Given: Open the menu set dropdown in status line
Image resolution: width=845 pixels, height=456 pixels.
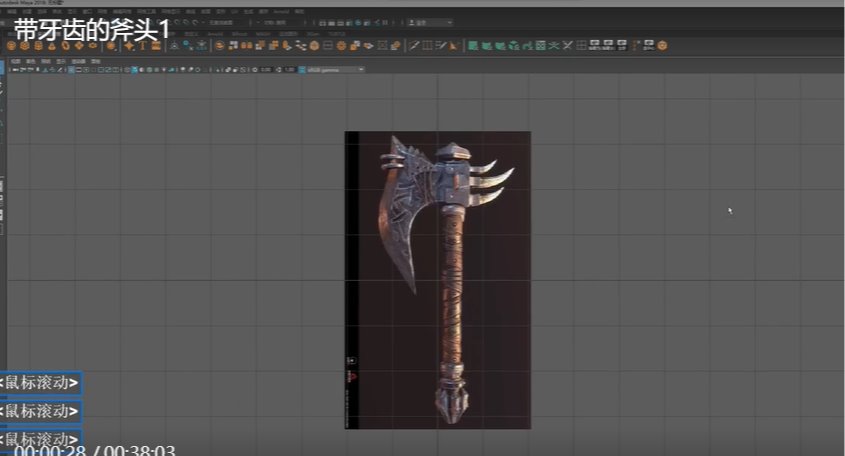Looking at the screenshot, I should click(30, 21).
